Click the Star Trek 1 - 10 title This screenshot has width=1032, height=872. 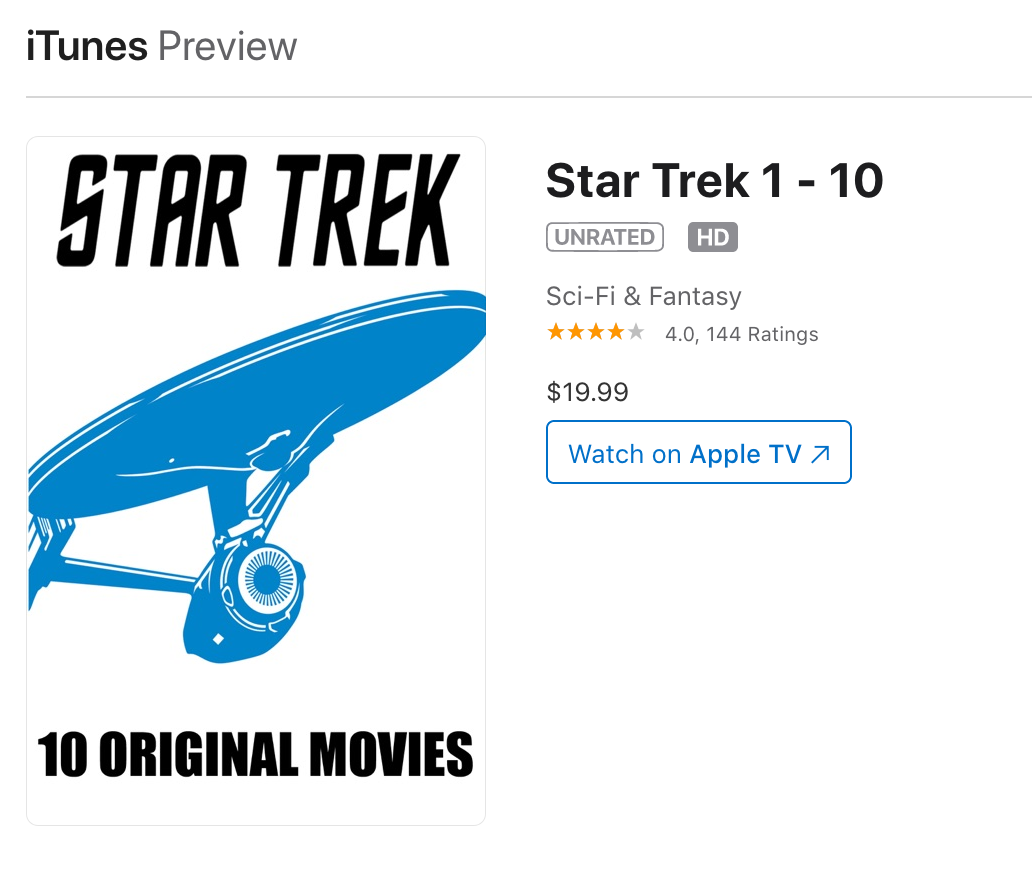714,181
